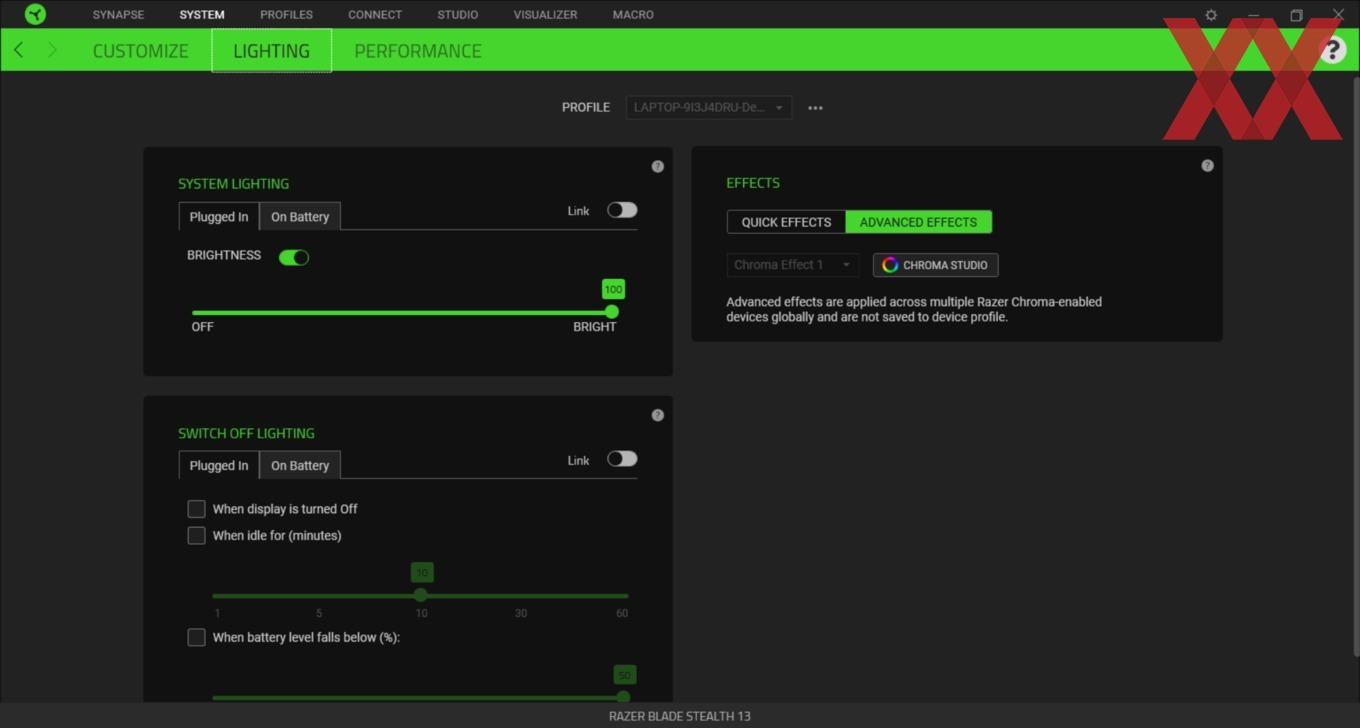Select System Lighting On Battery tab
The image size is (1360, 728).
tap(300, 217)
